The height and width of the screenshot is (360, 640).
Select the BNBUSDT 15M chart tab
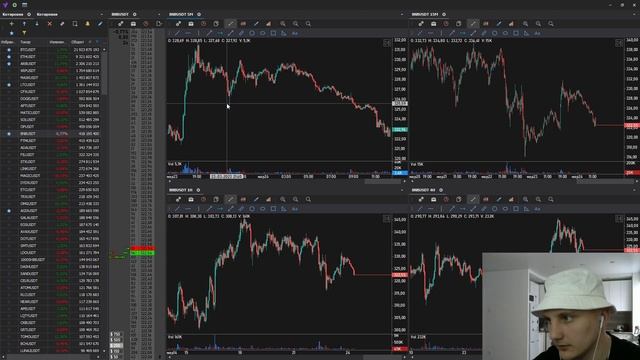point(425,14)
